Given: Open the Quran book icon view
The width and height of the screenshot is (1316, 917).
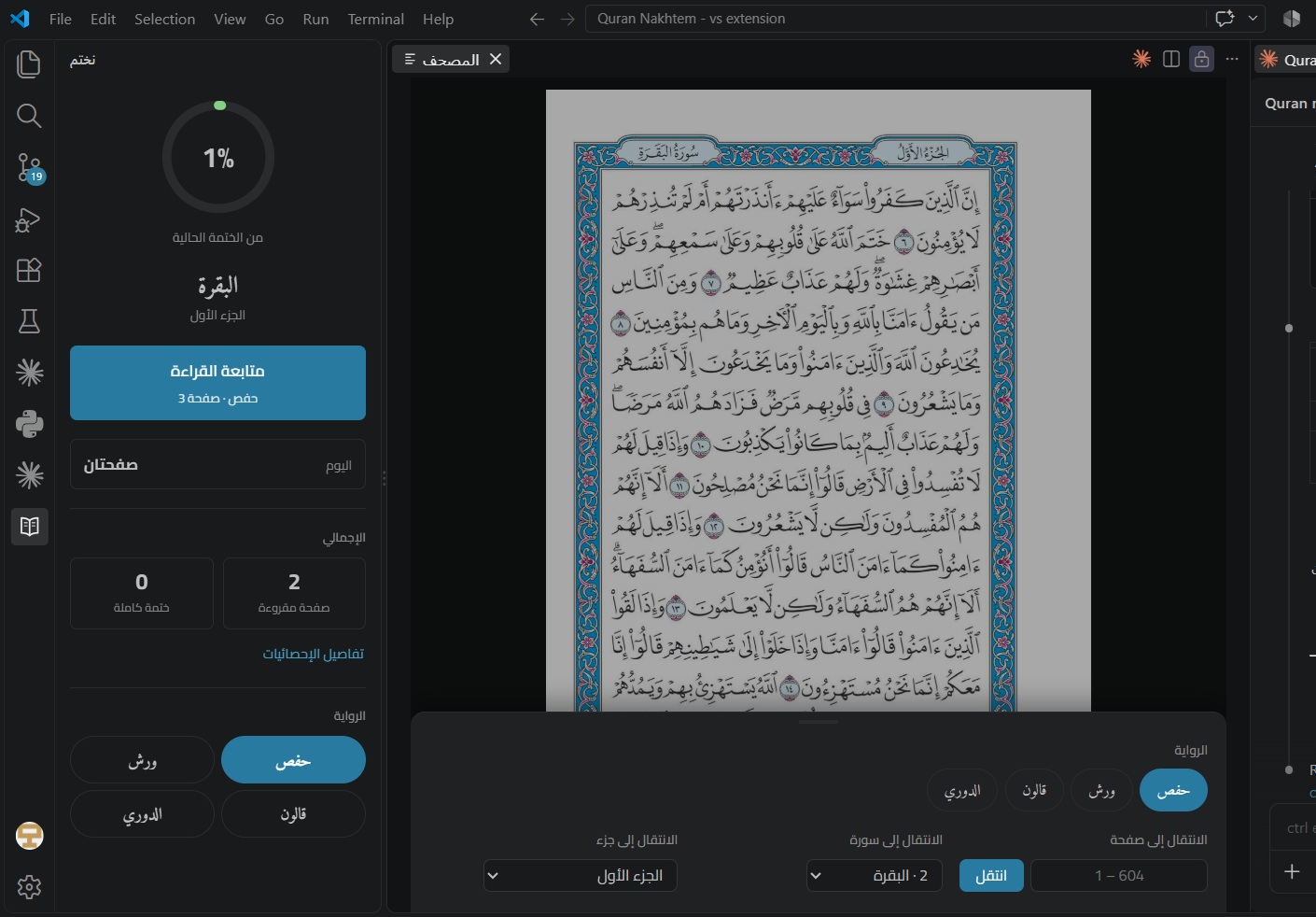Looking at the screenshot, I should pos(29,526).
